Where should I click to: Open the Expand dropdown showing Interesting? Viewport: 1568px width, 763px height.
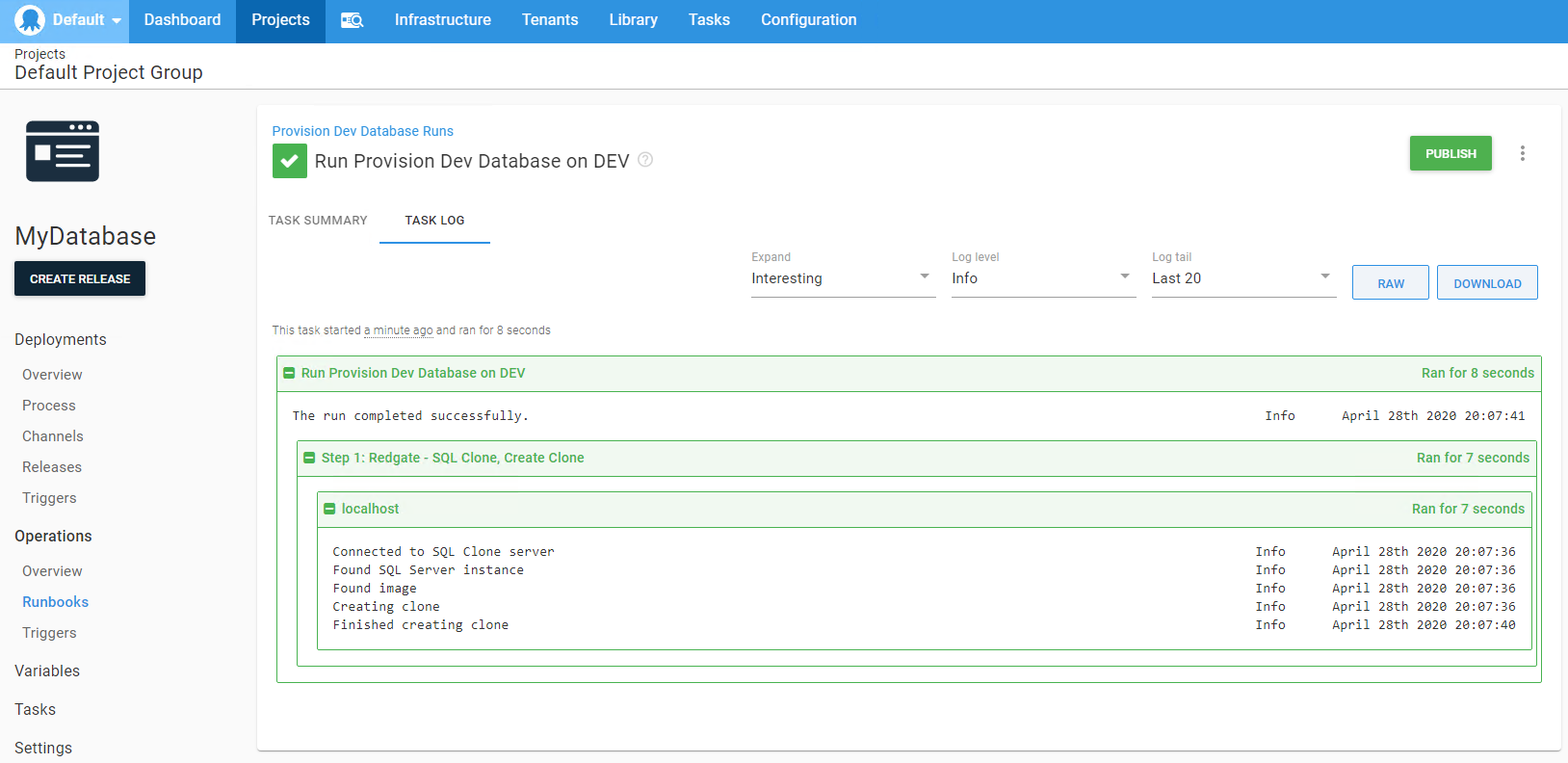coord(842,278)
